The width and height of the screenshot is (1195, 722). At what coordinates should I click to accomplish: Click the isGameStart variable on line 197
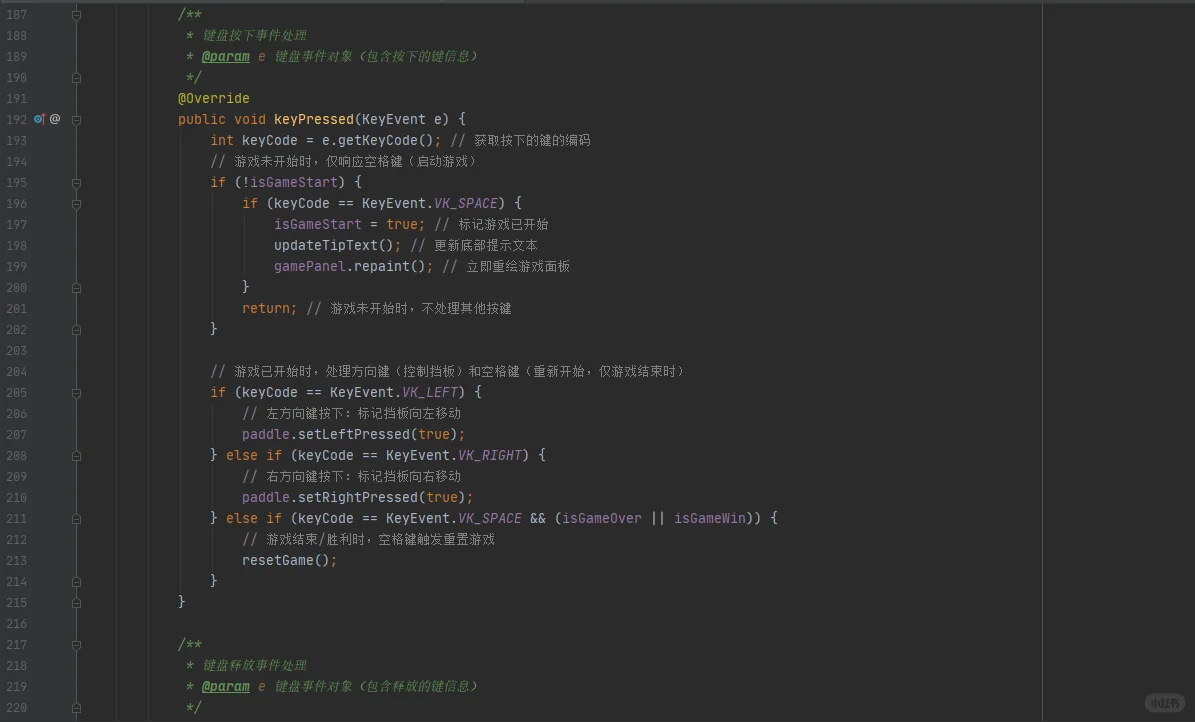(x=317, y=224)
